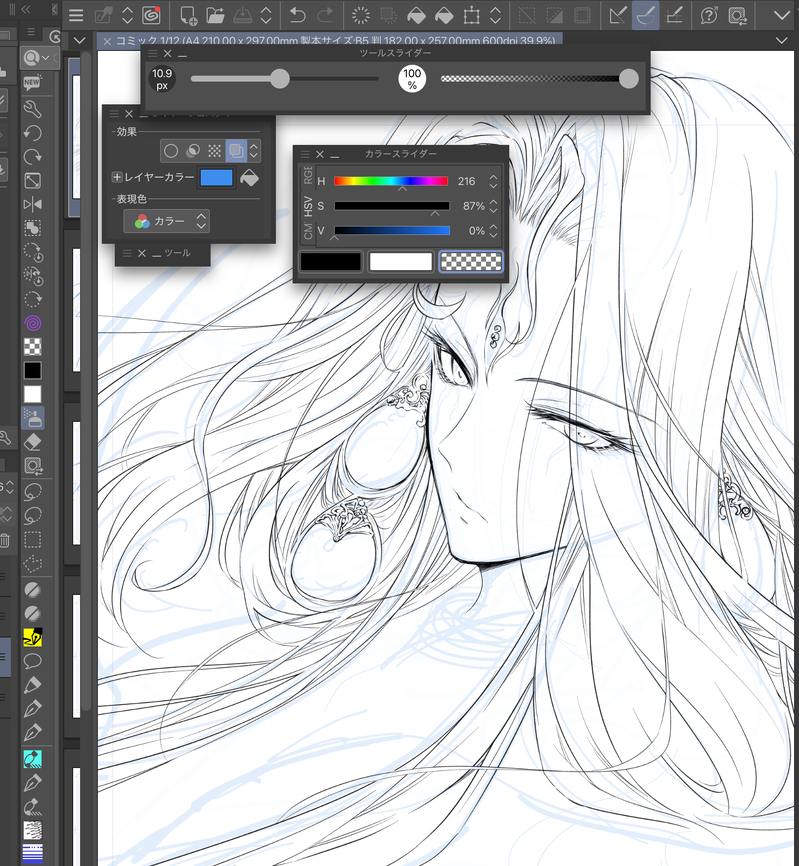Toggle Snap to Ruler
799x866 pixels.
[x=617, y=15]
